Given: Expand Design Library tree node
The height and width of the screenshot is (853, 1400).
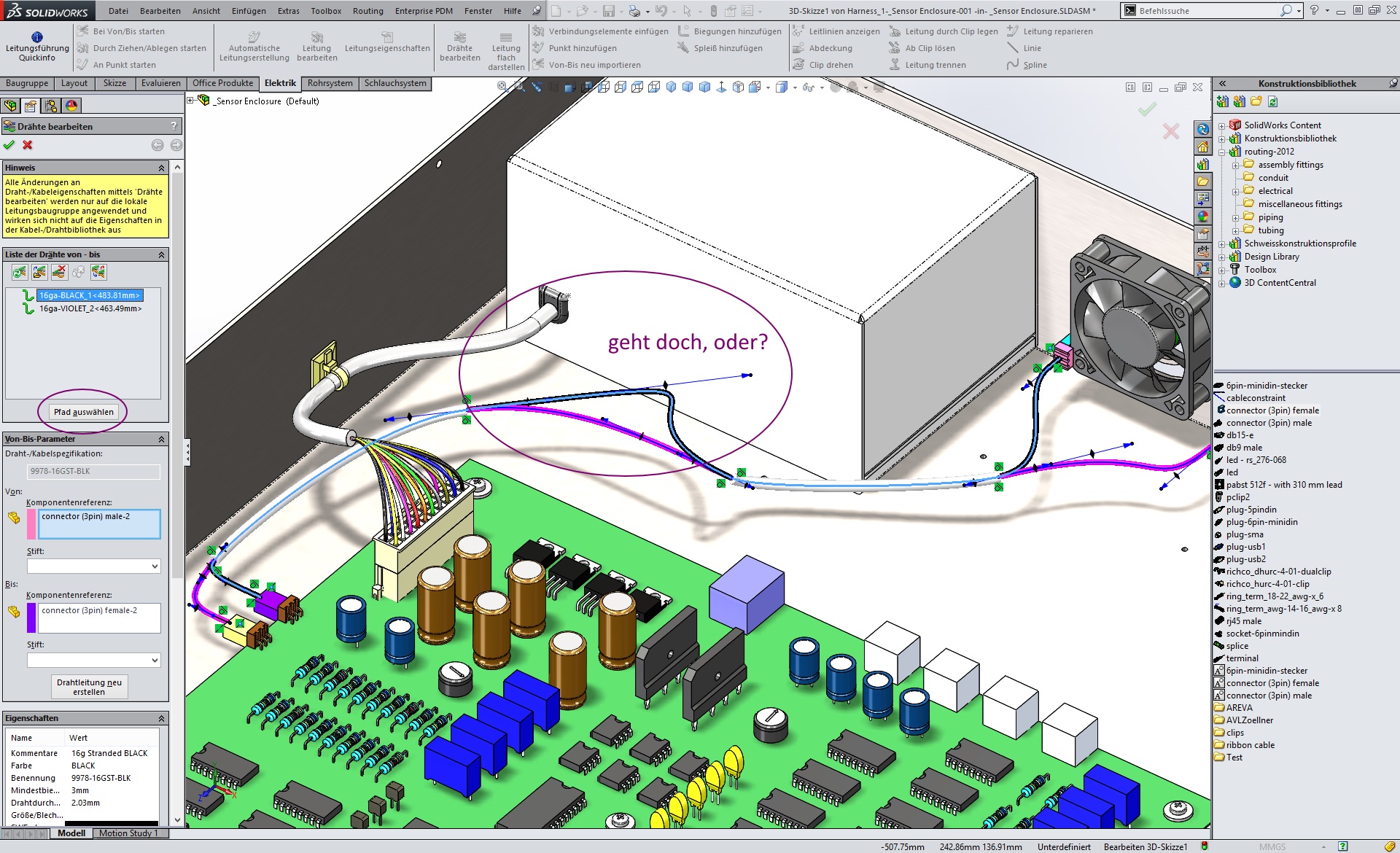Looking at the screenshot, I should (1222, 257).
